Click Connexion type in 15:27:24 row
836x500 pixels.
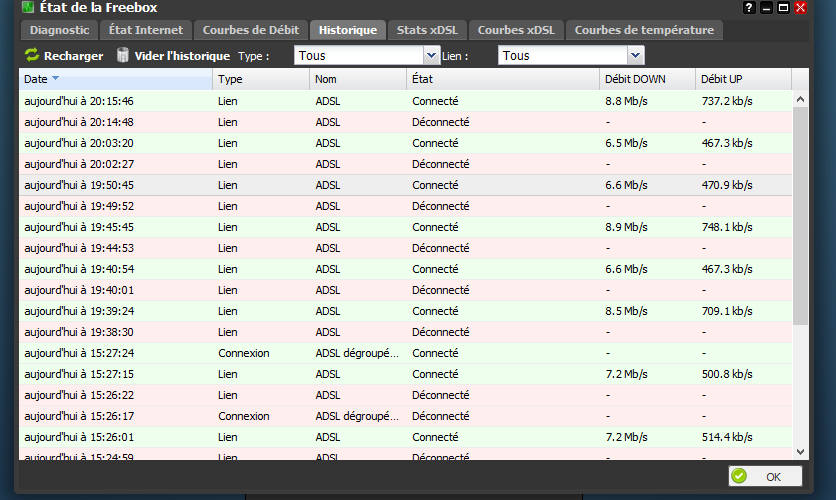244,353
